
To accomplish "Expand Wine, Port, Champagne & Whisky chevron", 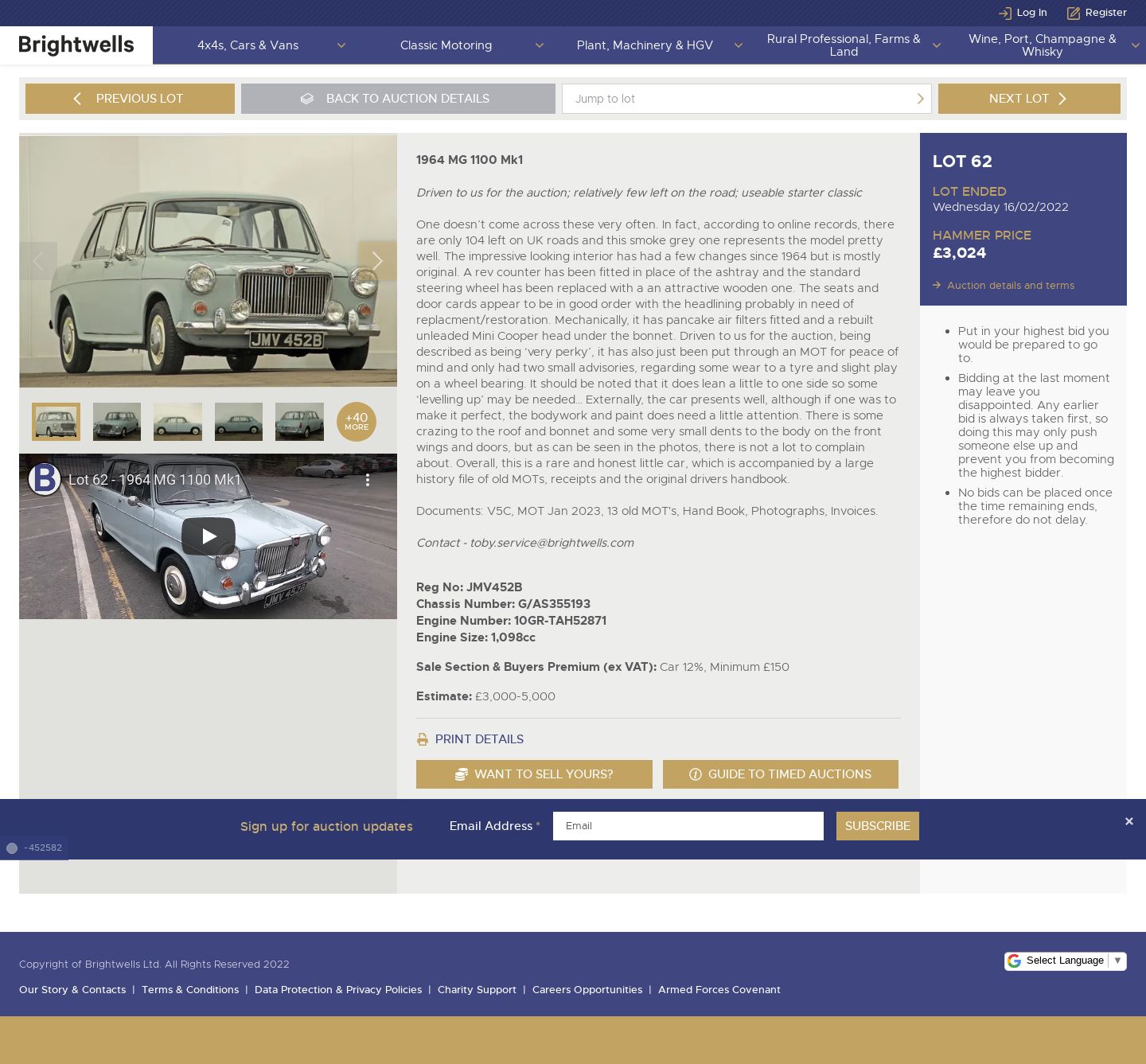I will point(1136,45).
